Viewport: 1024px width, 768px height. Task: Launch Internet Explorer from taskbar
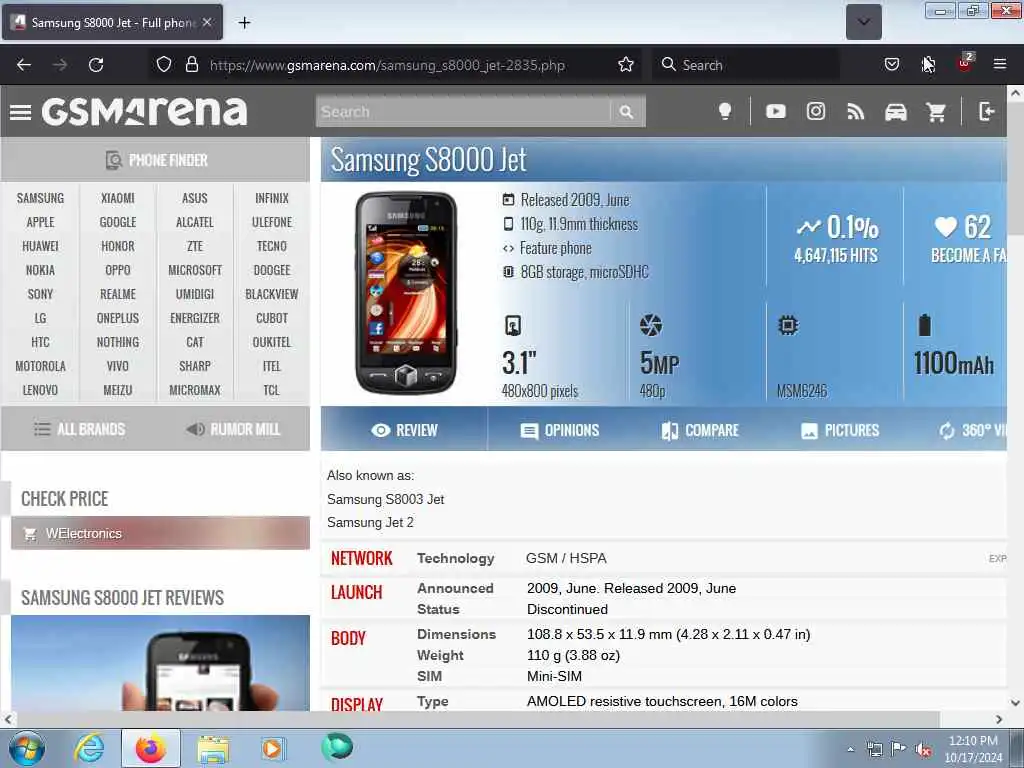coord(89,748)
